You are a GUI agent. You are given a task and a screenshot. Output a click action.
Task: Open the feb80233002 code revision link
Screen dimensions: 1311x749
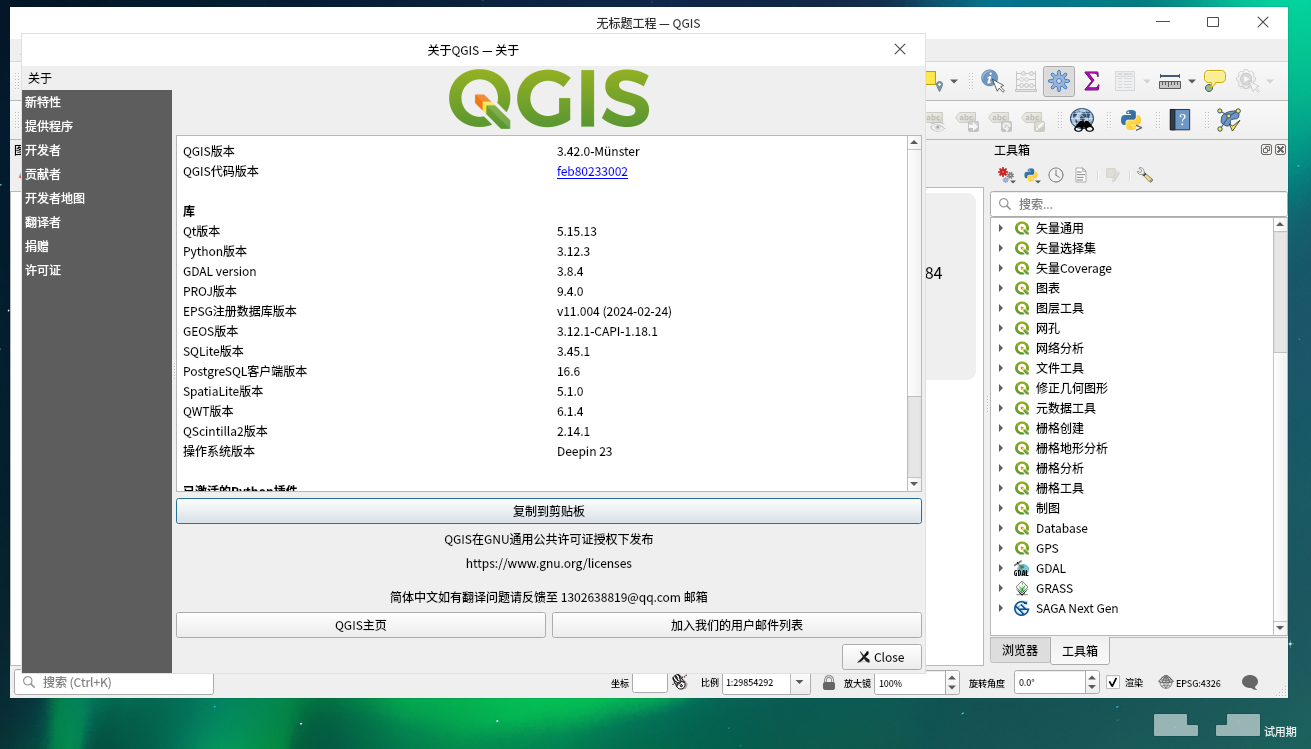click(x=592, y=171)
